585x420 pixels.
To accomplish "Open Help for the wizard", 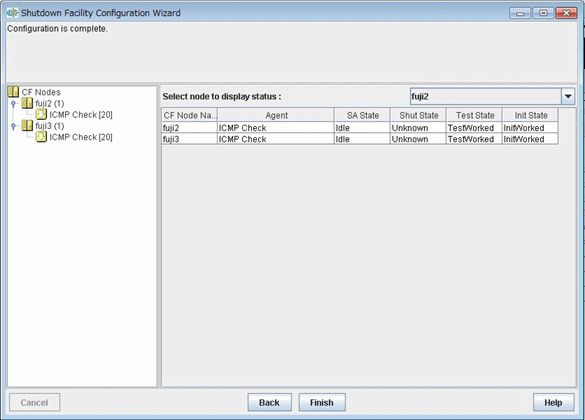I will (553, 402).
